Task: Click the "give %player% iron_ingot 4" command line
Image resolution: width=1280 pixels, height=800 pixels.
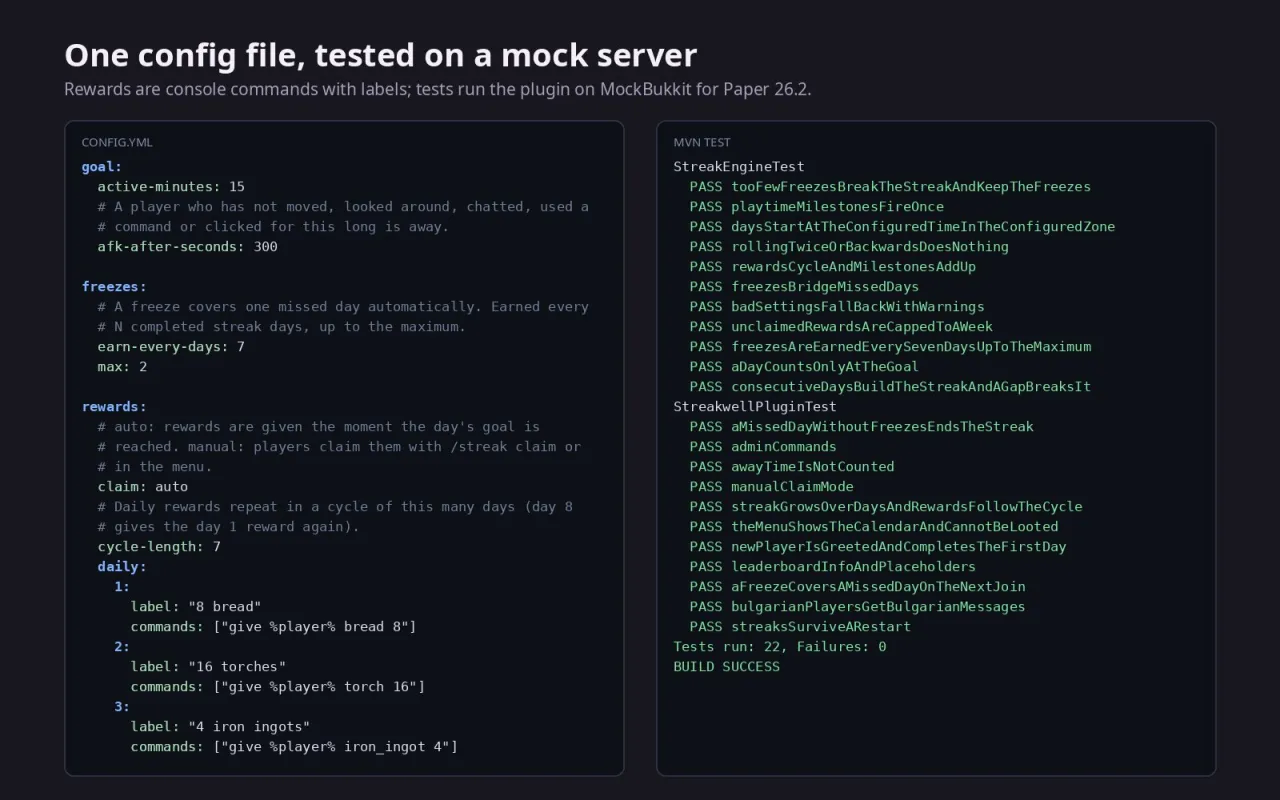Action: [294, 747]
